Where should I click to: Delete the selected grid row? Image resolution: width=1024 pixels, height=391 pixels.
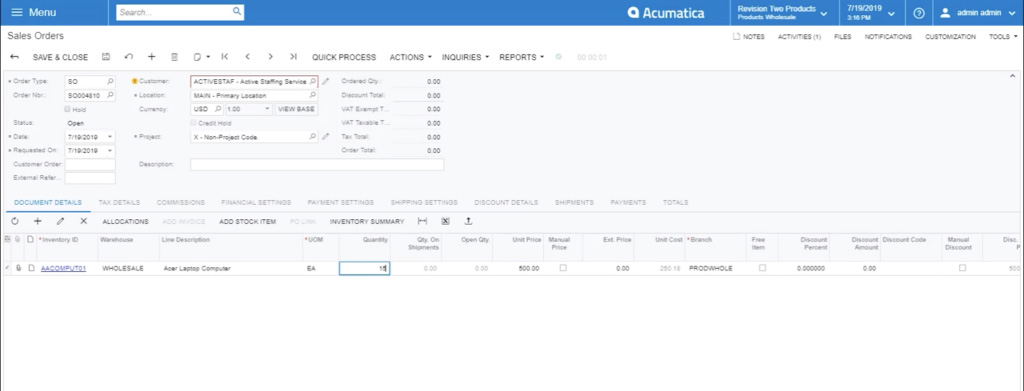coord(84,222)
